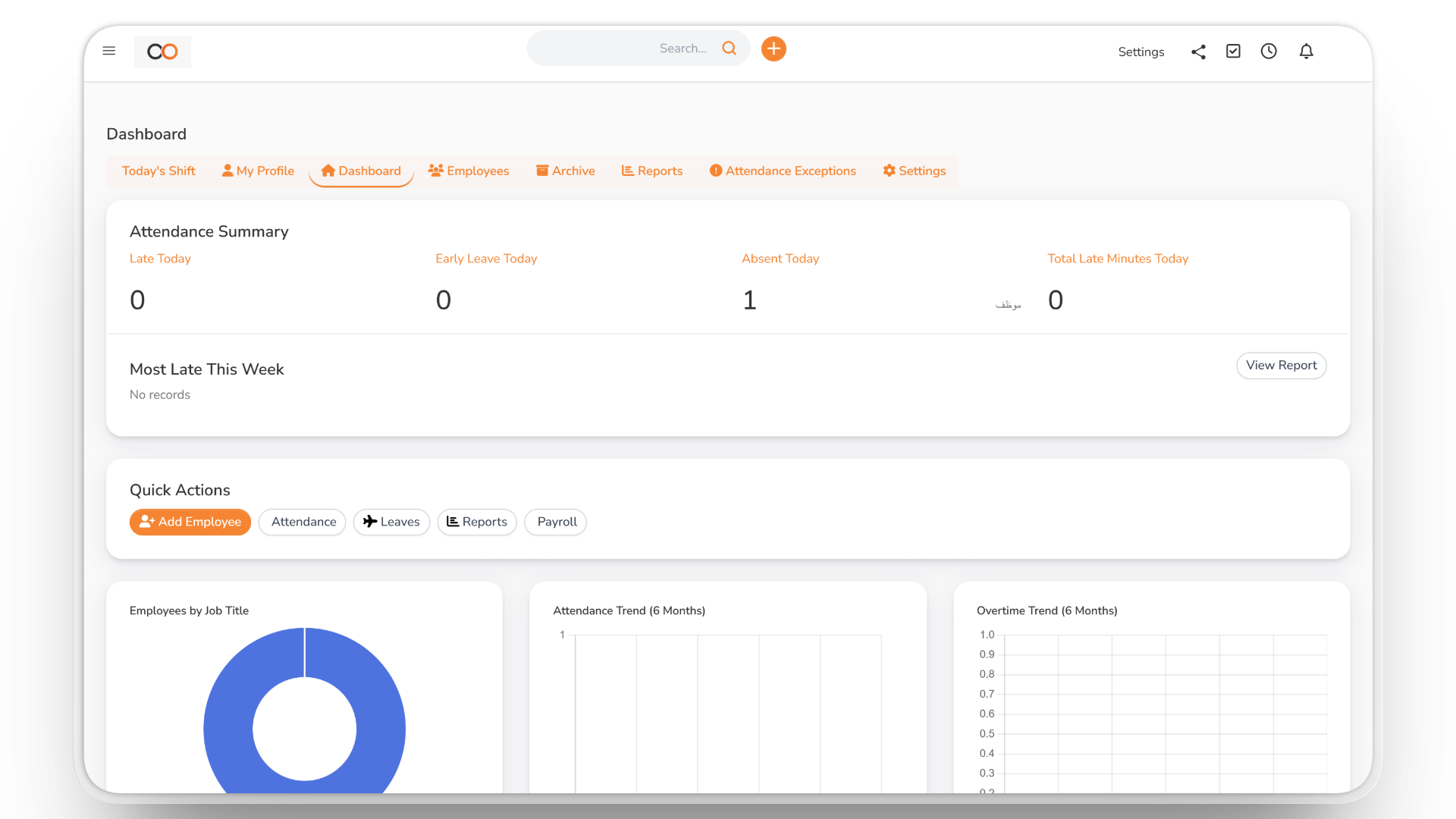Open the hamburger navigation menu
The image size is (1456, 819).
click(109, 51)
